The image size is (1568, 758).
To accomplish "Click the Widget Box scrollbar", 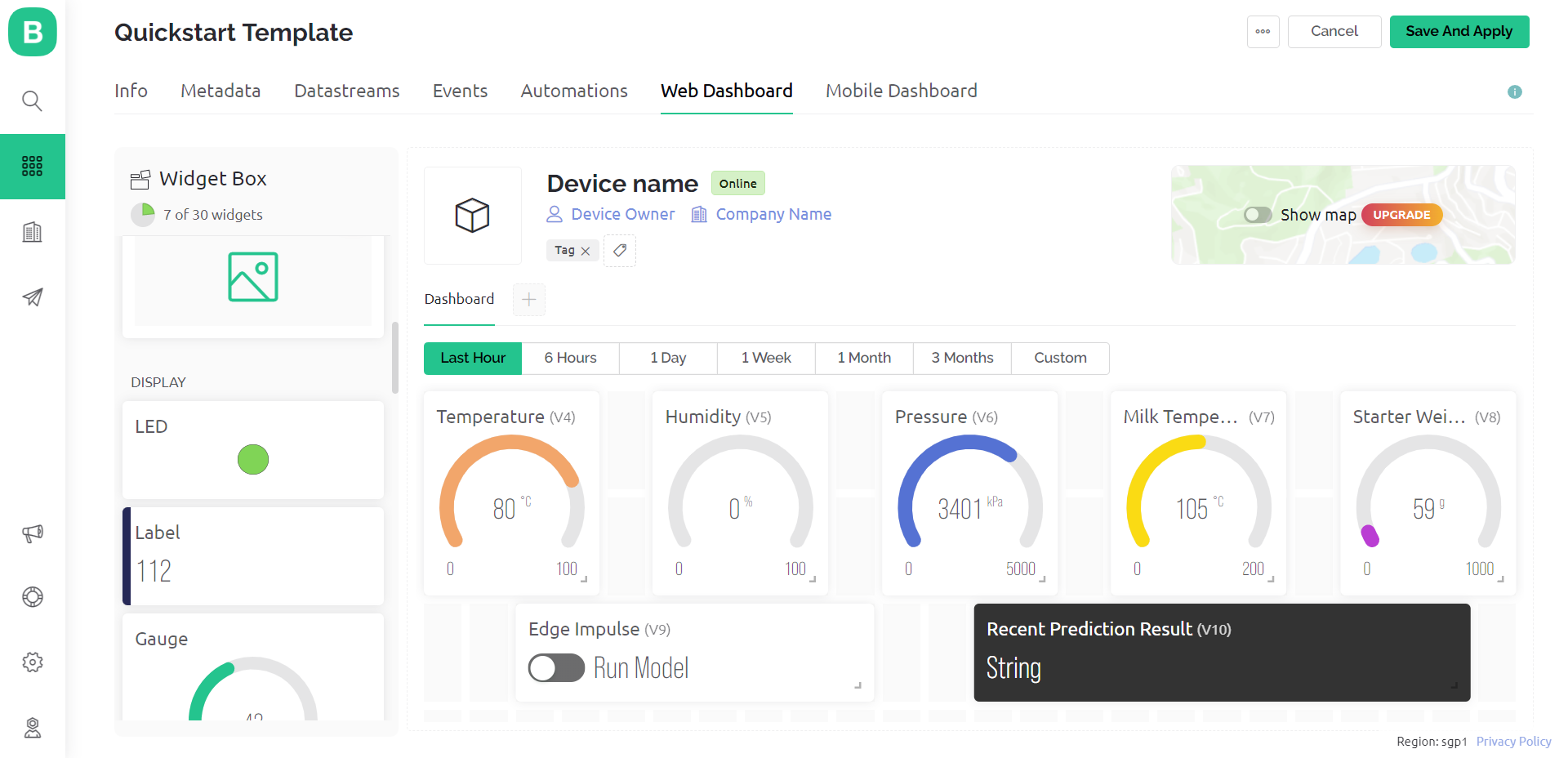I will click(x=395, y=358).
